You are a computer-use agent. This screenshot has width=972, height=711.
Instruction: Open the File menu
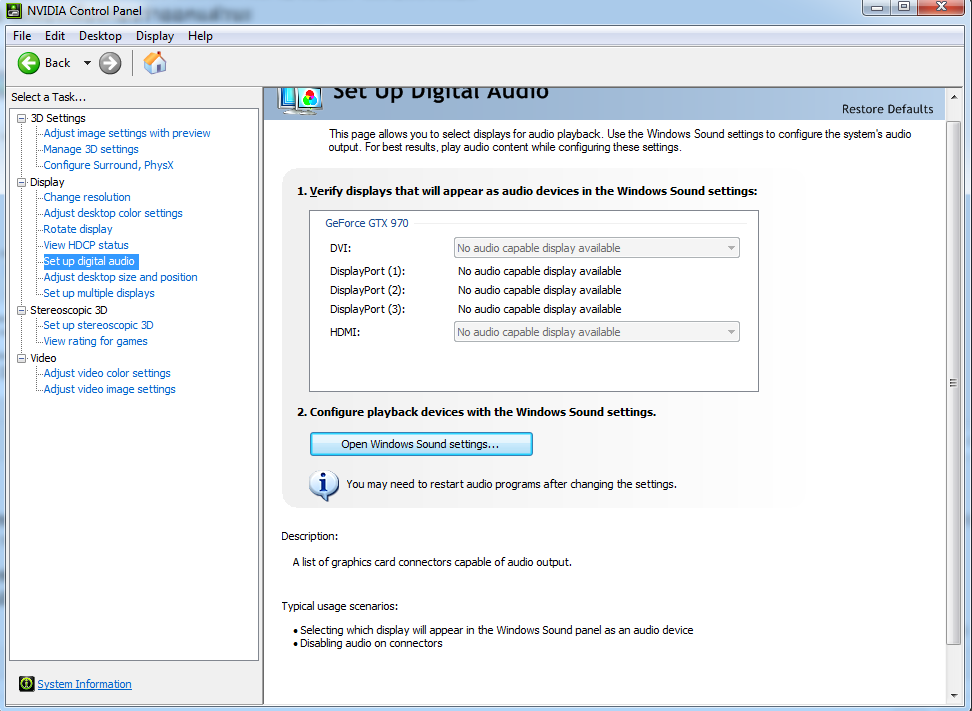(x=22, y=36)
